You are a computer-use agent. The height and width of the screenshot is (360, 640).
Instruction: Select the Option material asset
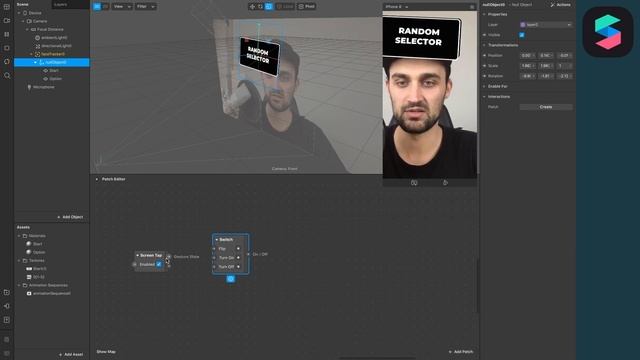(x=36, y=252)
